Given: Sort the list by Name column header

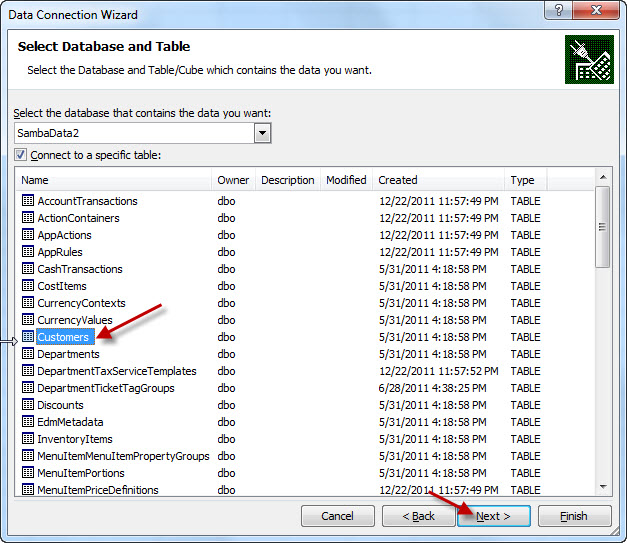Looking at the screenshot, I should coord(114,180).
